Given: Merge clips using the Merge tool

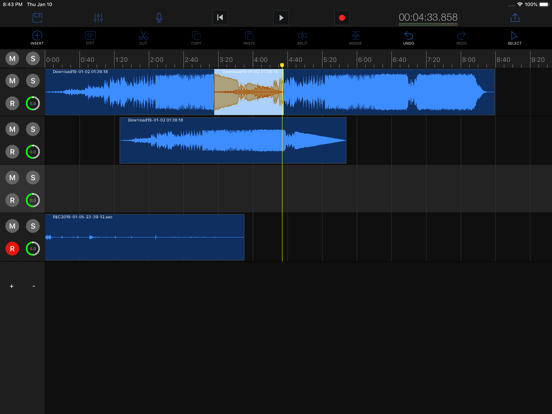Looking at the screenshot, I should pyautogui.click(x=355, y=38).
